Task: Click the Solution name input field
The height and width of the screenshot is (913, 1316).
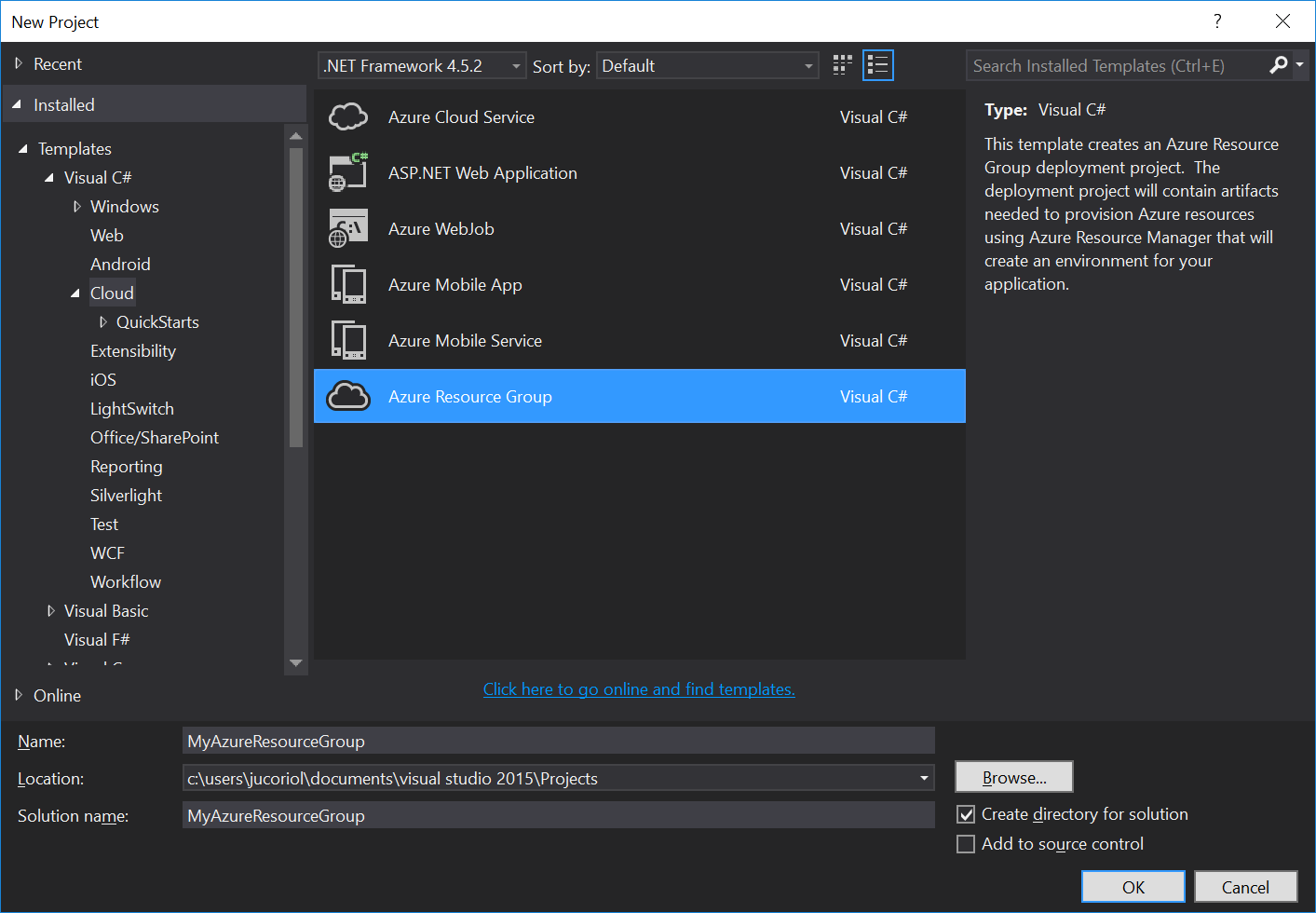Action: pos(559,815)
